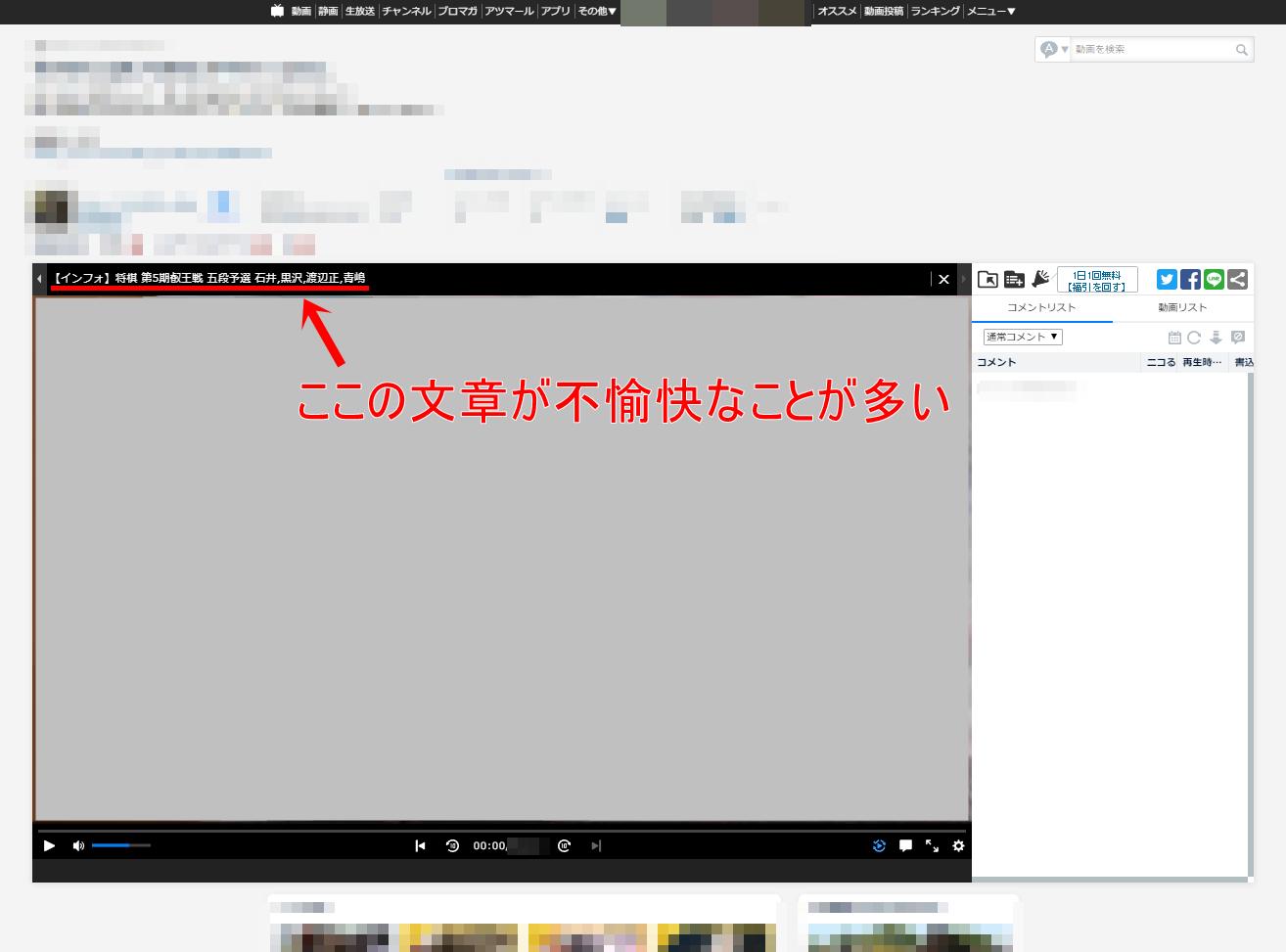The image size is (1286, 952).
Task: Click the megaphone Nico-ad promotion icon
Action: pos(1039,279)
